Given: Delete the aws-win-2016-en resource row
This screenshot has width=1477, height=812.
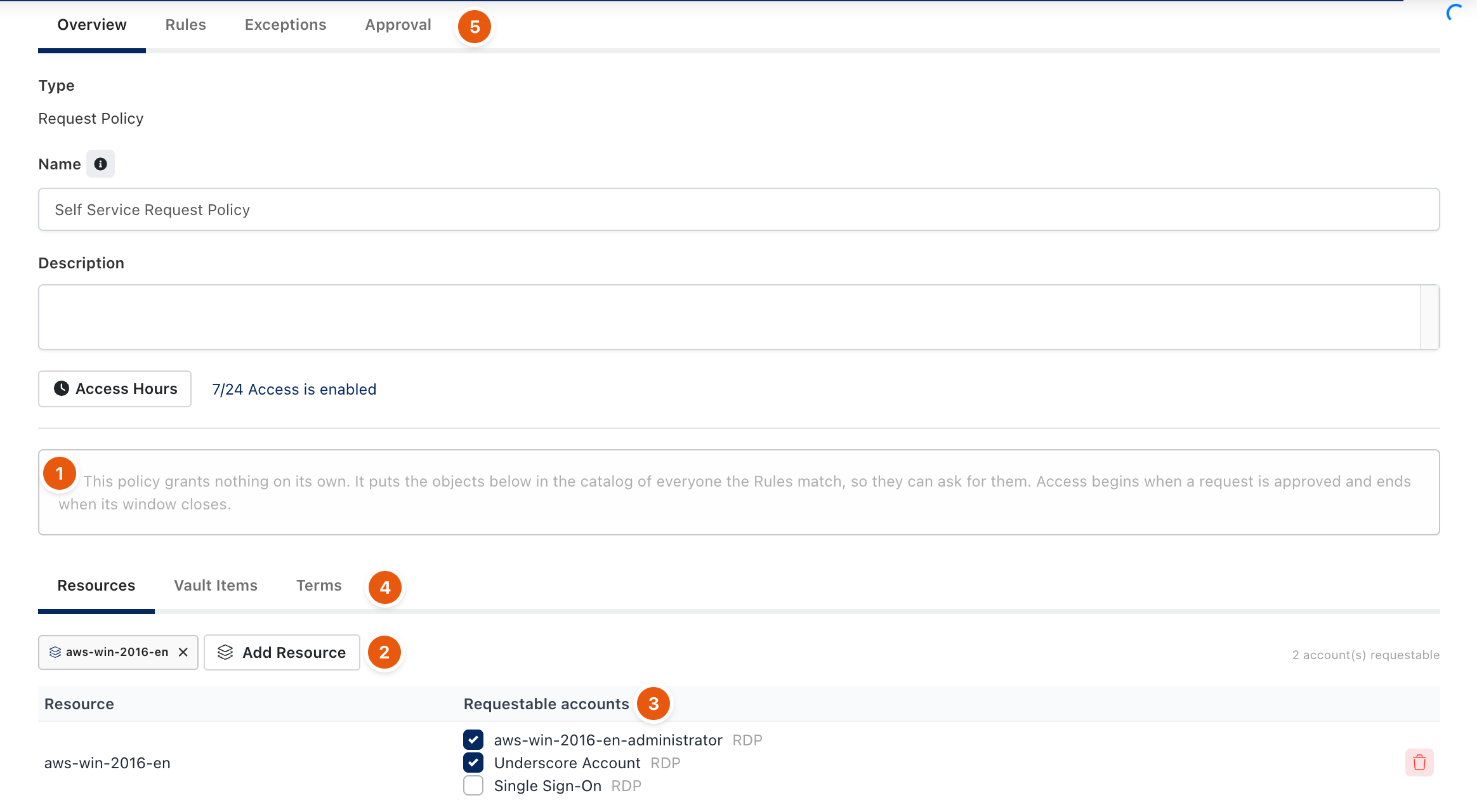Looking at the screenshot, I should point(1419,763).
